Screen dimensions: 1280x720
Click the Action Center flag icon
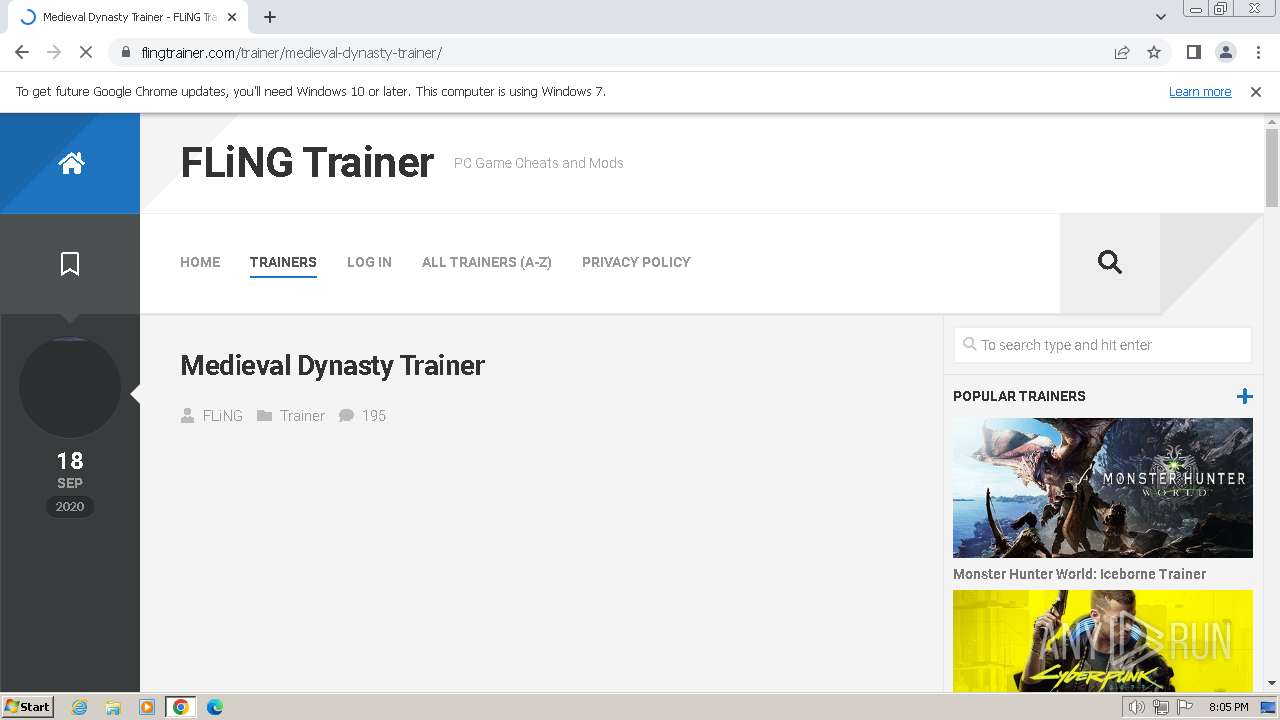pyautogui.click(x=1185, y=707)
